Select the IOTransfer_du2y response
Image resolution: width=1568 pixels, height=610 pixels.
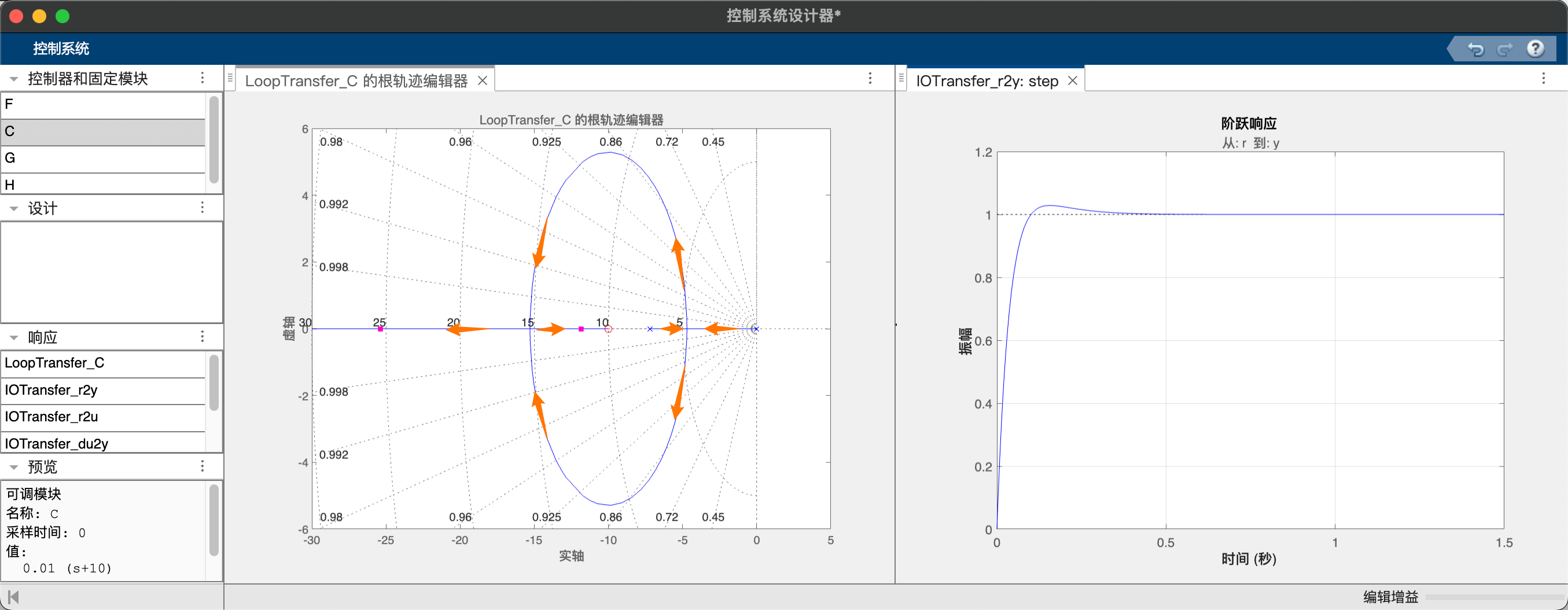(x=104, y=443)
